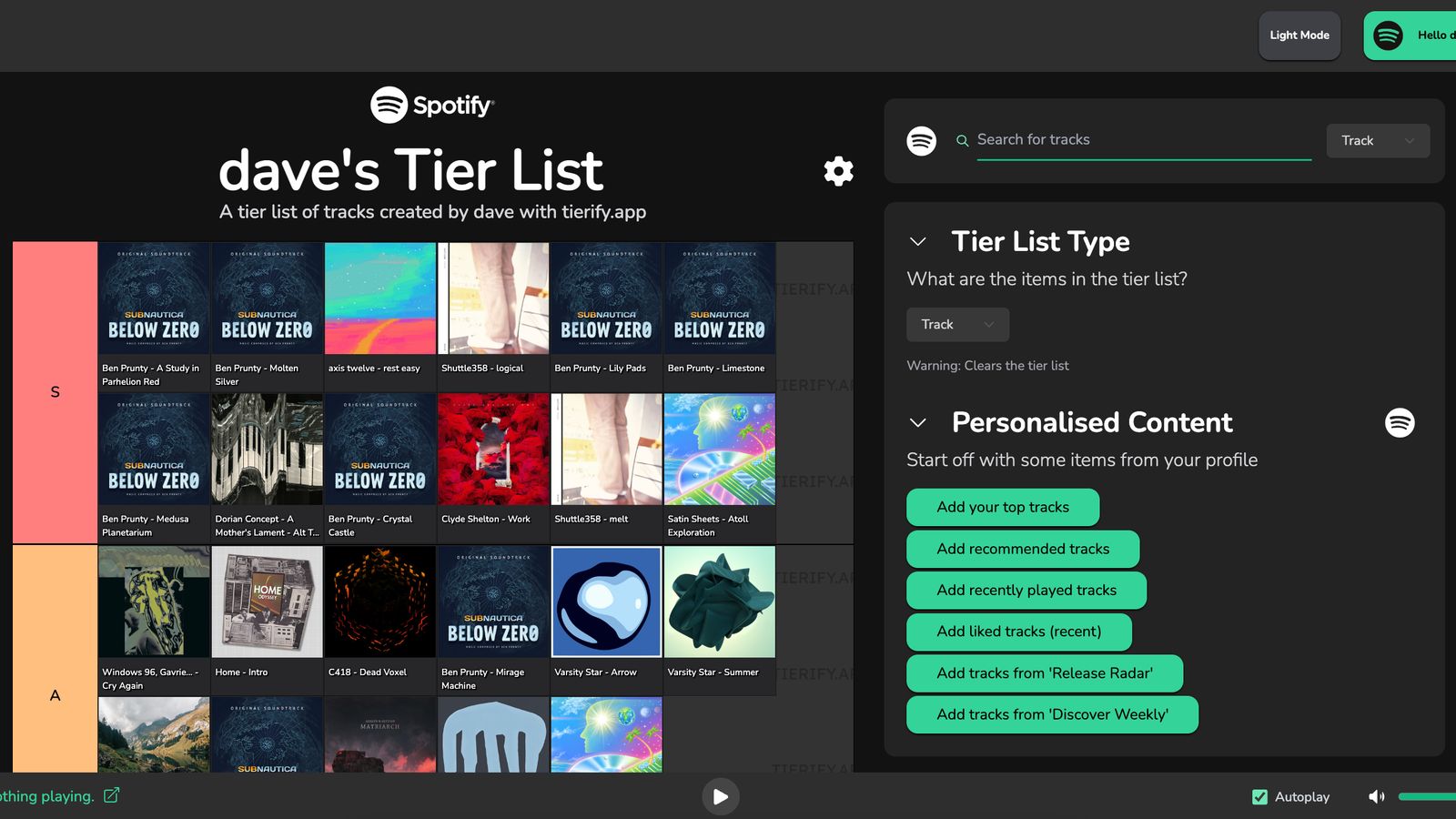The height and width of the screenshot is (819, 1456).
Task: Switch to Light Mode
Action: (1299, 35)
